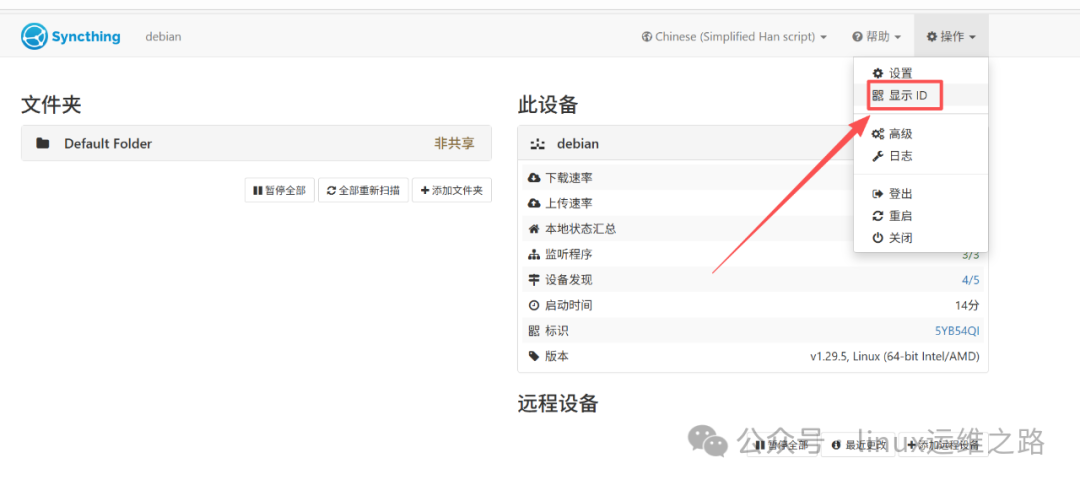
Task: Click the device icon next to debian
Action: (x=537, y=144)
